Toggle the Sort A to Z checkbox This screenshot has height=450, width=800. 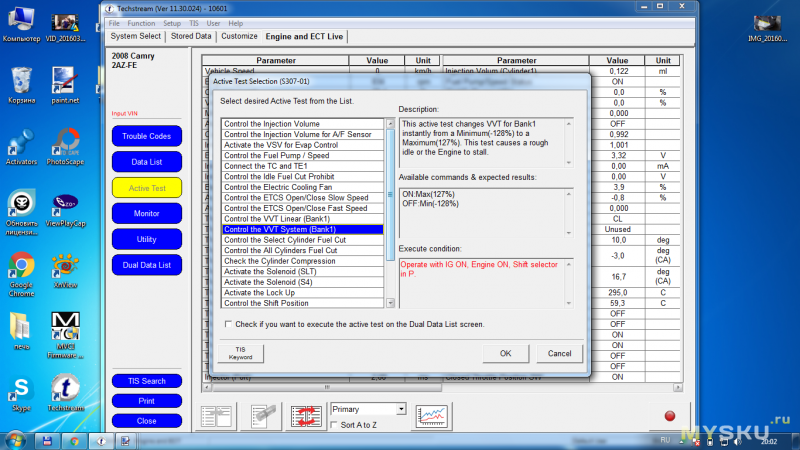[x=334, y=424]
